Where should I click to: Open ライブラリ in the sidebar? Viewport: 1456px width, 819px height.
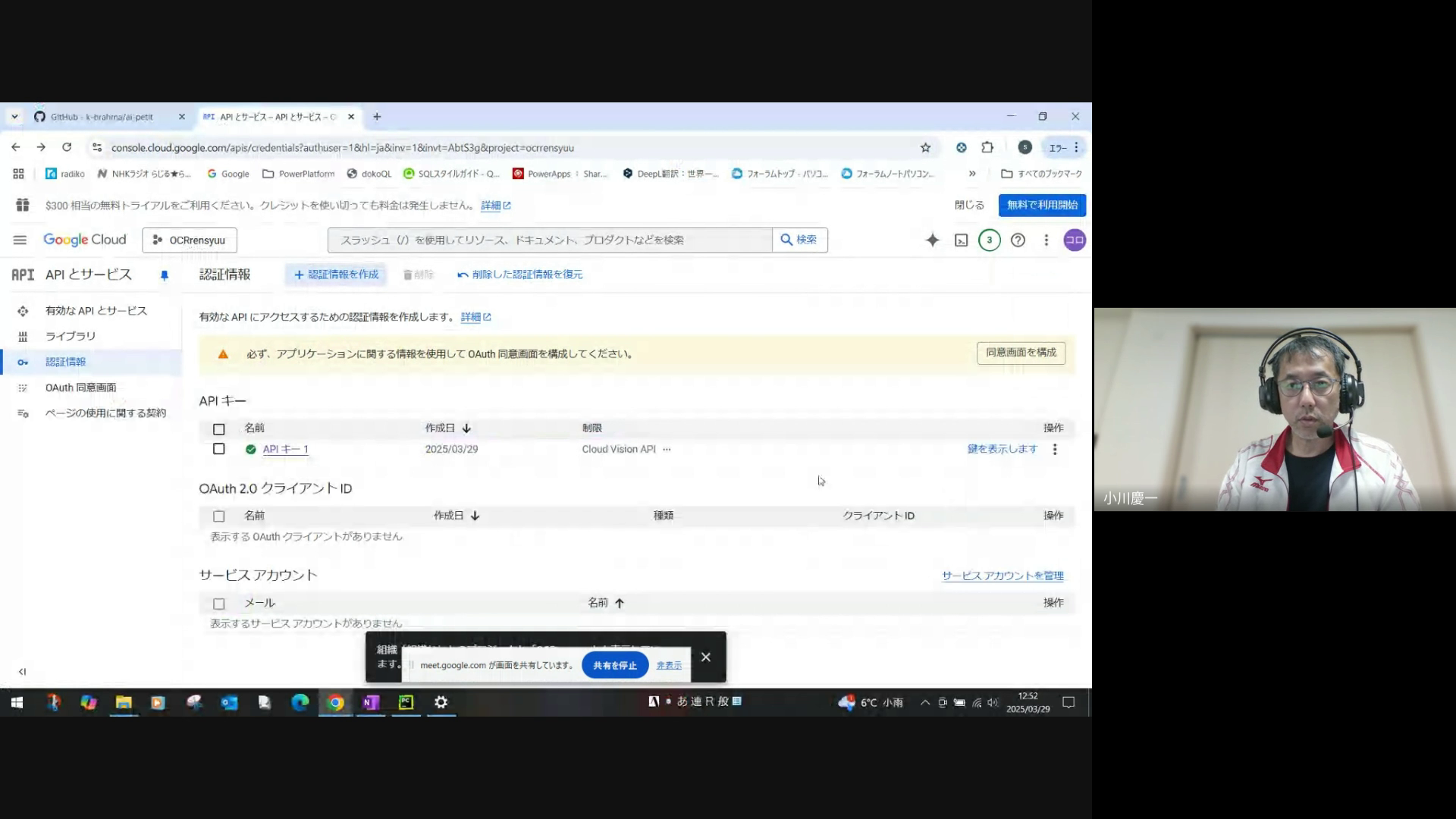click(71, 337)
